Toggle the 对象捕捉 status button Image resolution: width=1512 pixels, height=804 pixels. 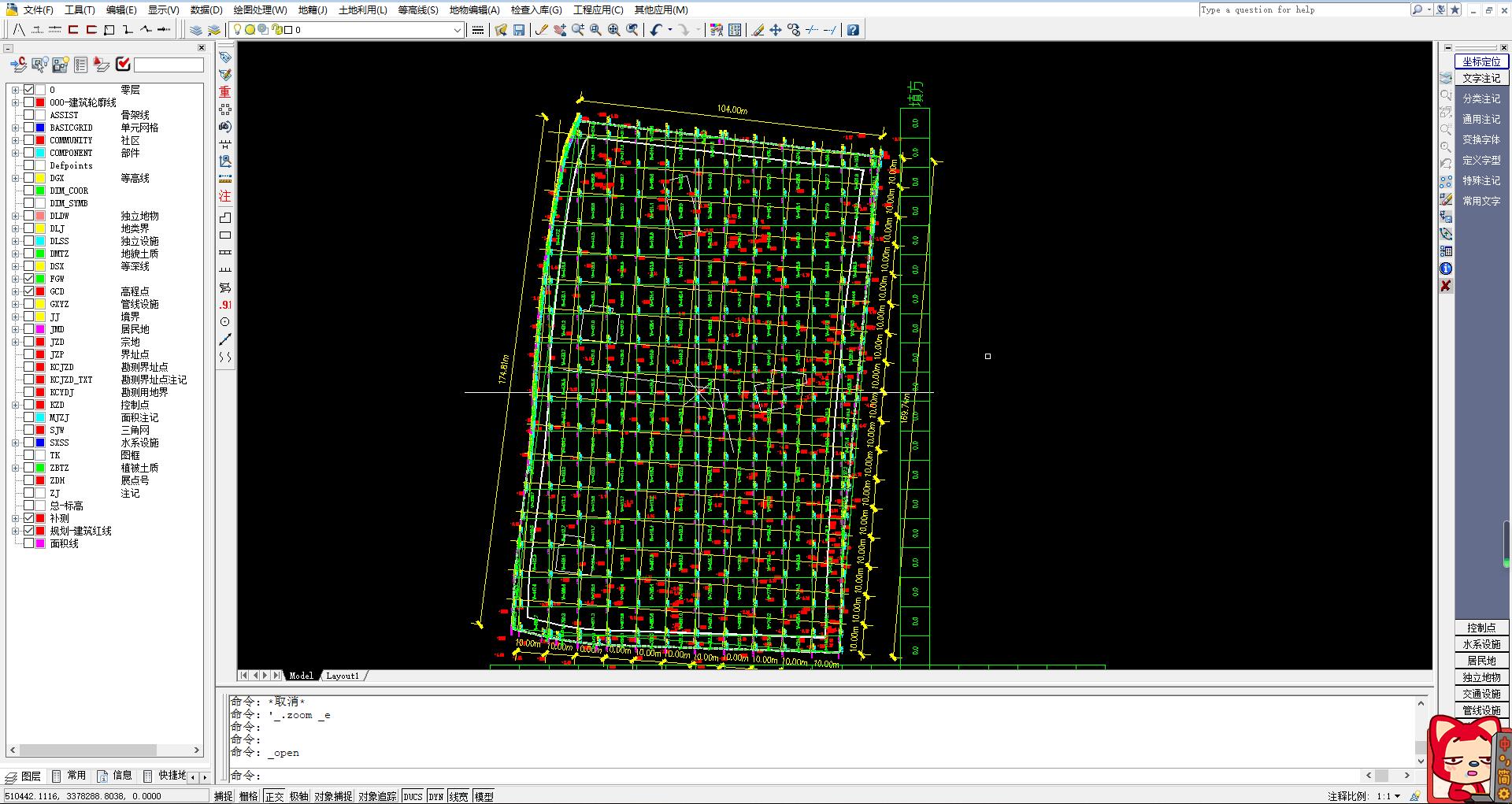(333, 796)
